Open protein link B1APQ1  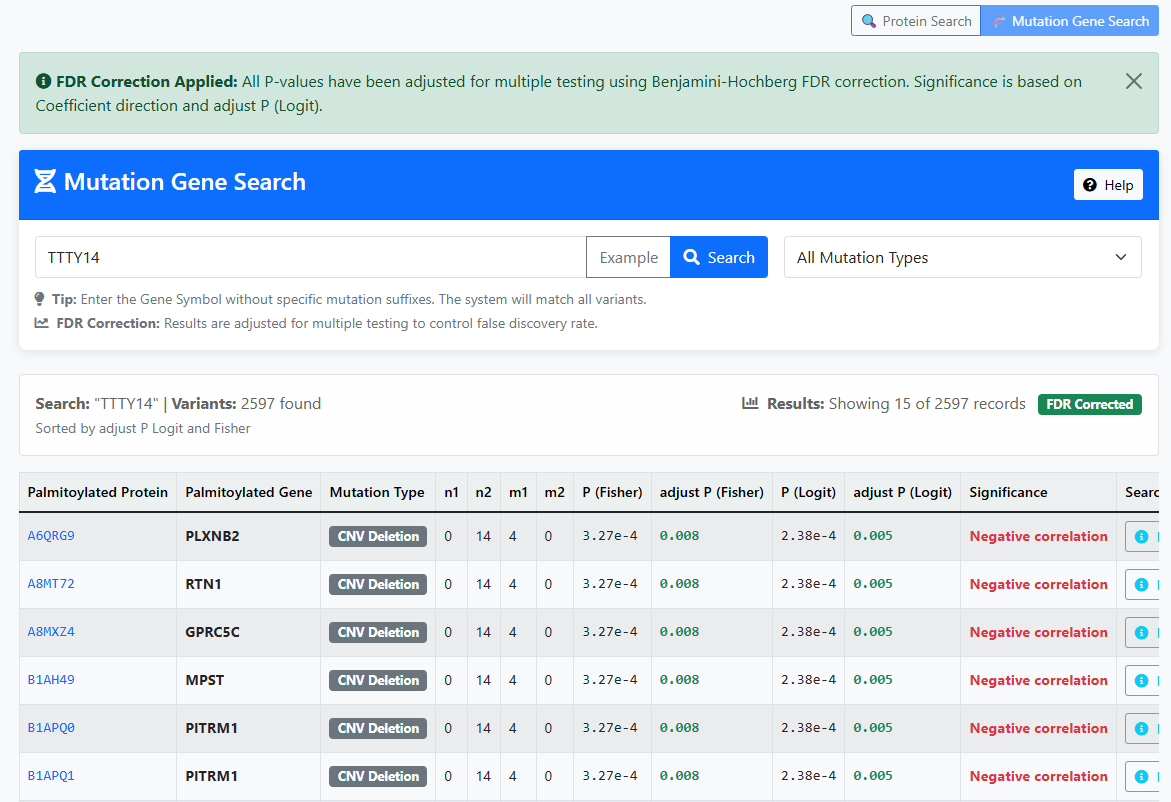(51, 775)
